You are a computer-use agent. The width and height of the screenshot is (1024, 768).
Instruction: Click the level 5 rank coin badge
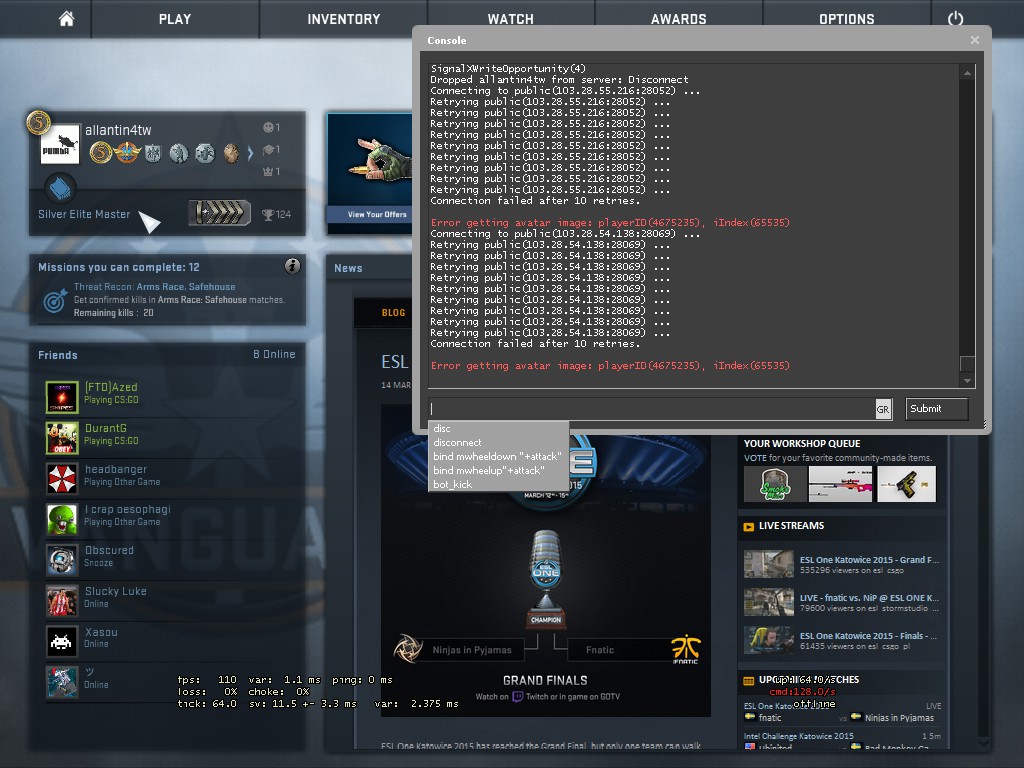[39, 122]
